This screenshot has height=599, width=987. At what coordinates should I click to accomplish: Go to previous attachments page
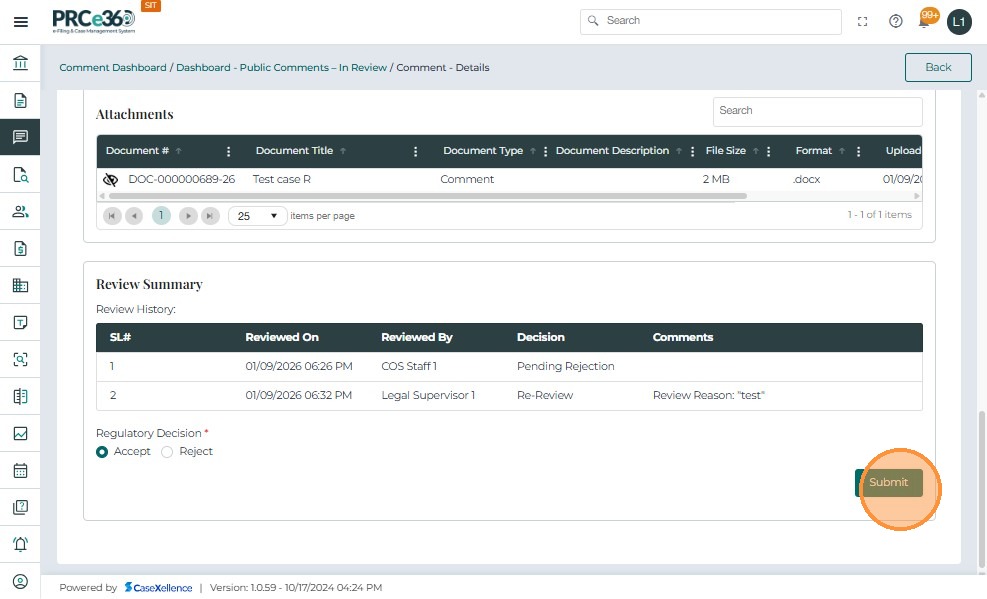[x=133, y=216]
